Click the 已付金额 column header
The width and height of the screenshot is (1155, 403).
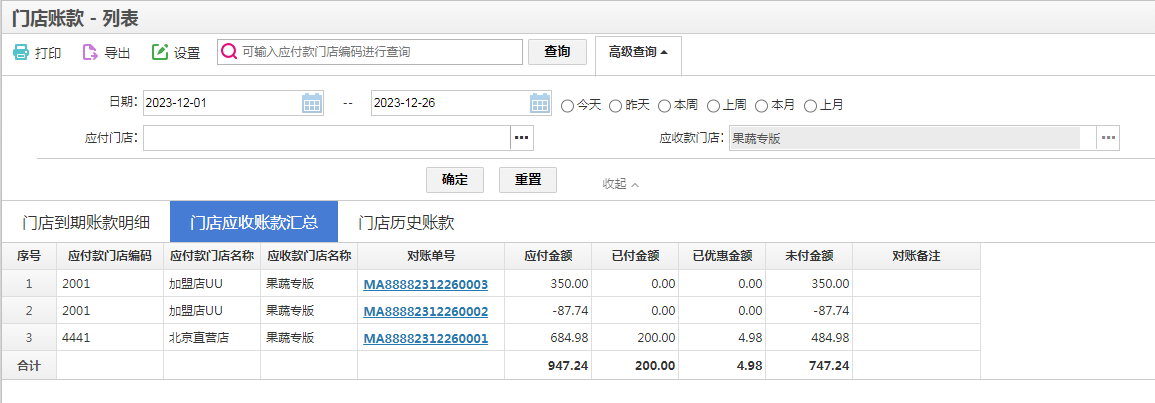[x=635, y=256]
